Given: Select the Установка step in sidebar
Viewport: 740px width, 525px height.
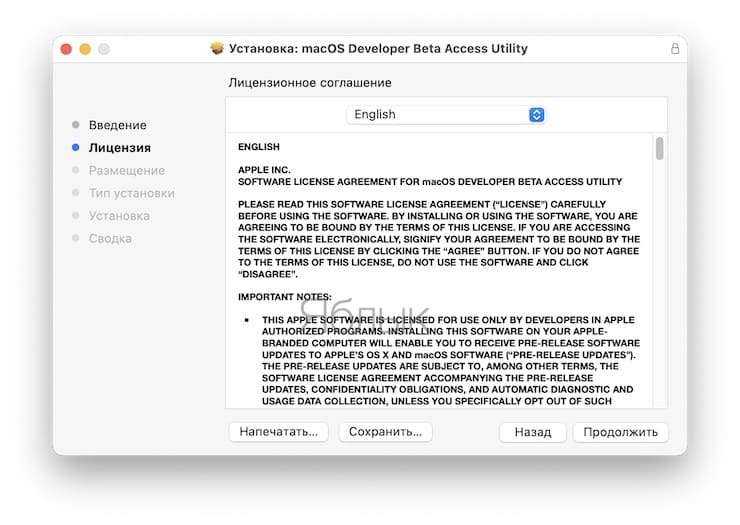Looking at the screenshot, I should (119, 216).
